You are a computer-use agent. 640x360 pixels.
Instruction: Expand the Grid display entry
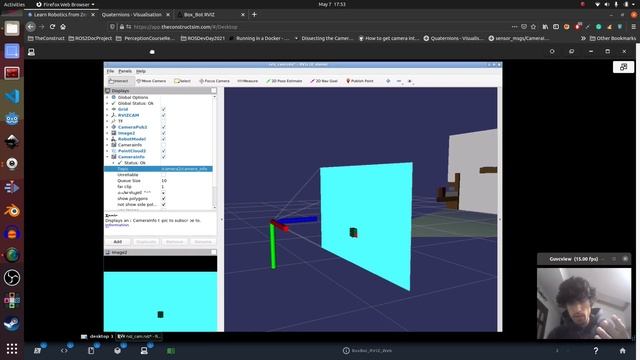coord(108,109)
